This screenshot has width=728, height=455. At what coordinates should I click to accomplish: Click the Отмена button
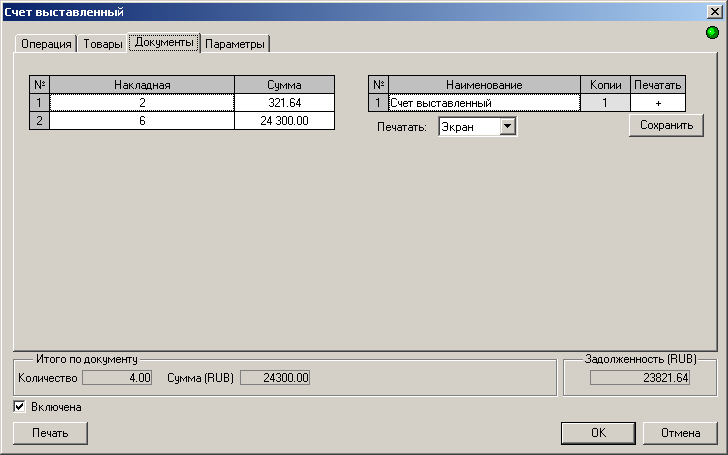tap(680, 433)
